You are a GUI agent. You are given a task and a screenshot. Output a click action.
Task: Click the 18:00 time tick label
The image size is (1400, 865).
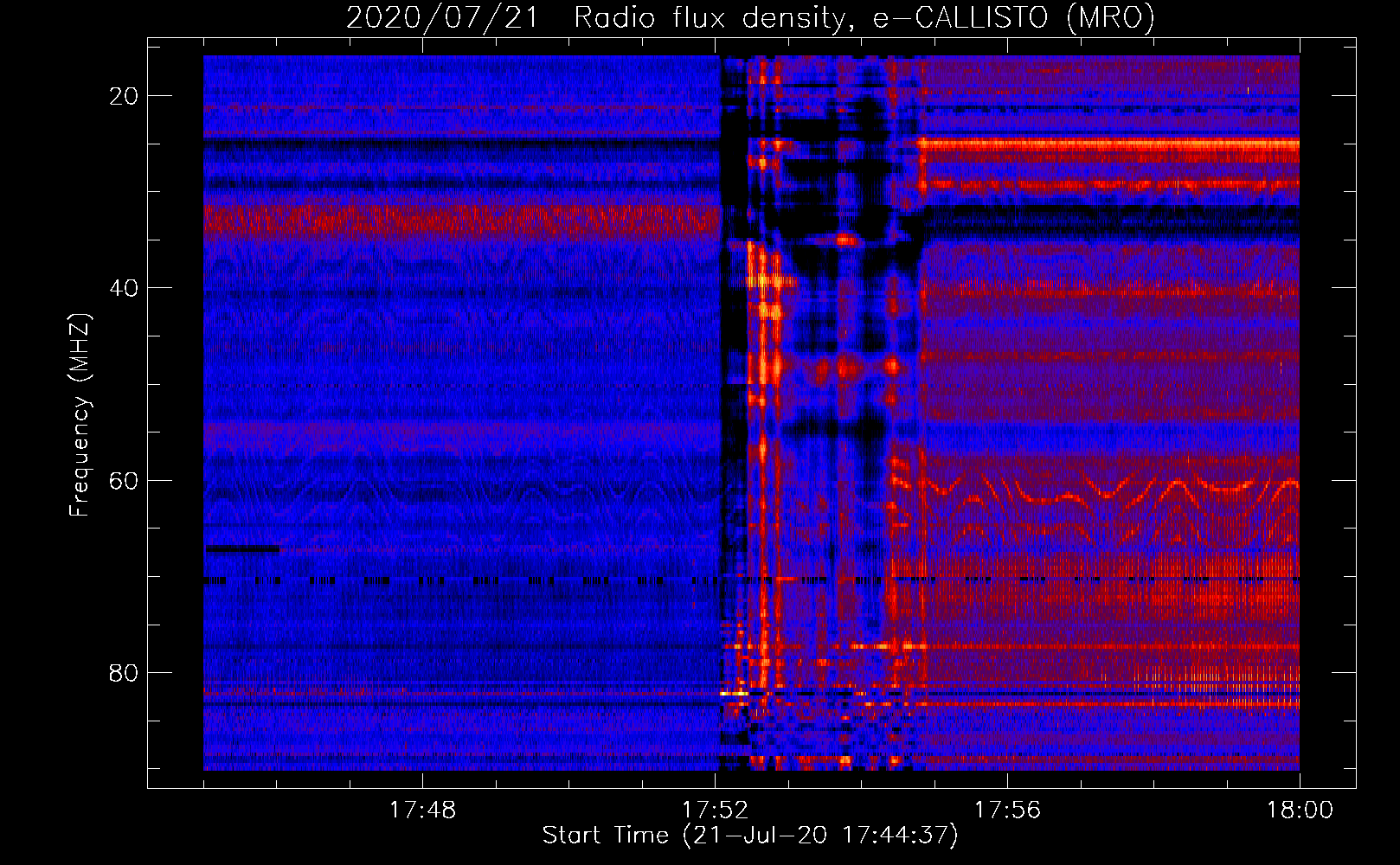tap(1300, 811)
